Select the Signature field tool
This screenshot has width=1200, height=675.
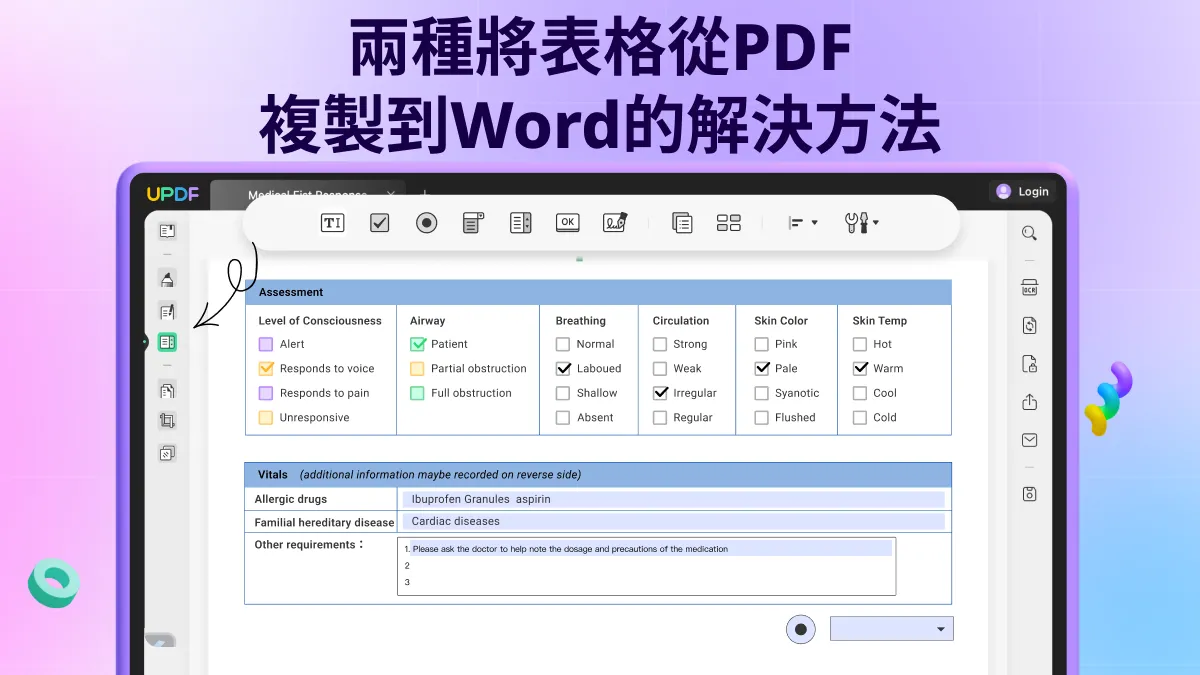(615, 223)
